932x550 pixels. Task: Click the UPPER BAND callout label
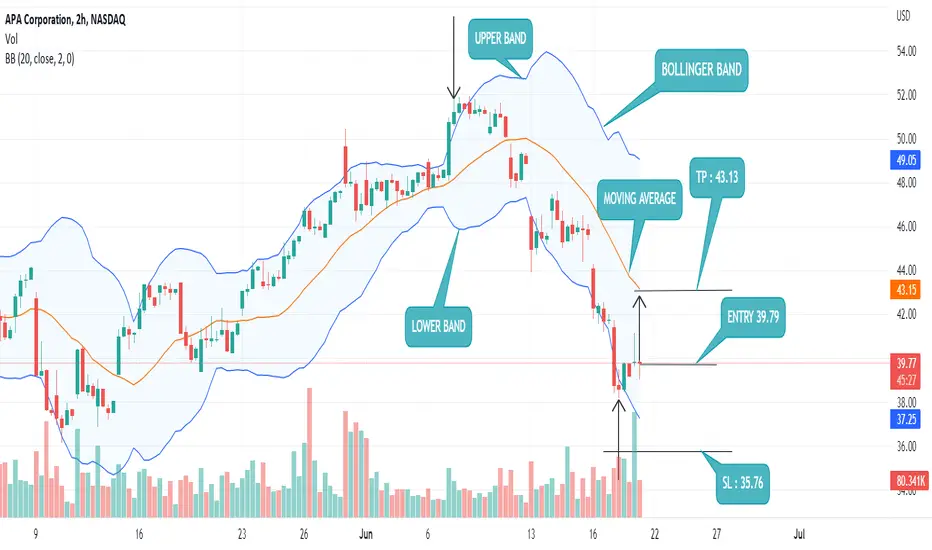click(500, 39)
